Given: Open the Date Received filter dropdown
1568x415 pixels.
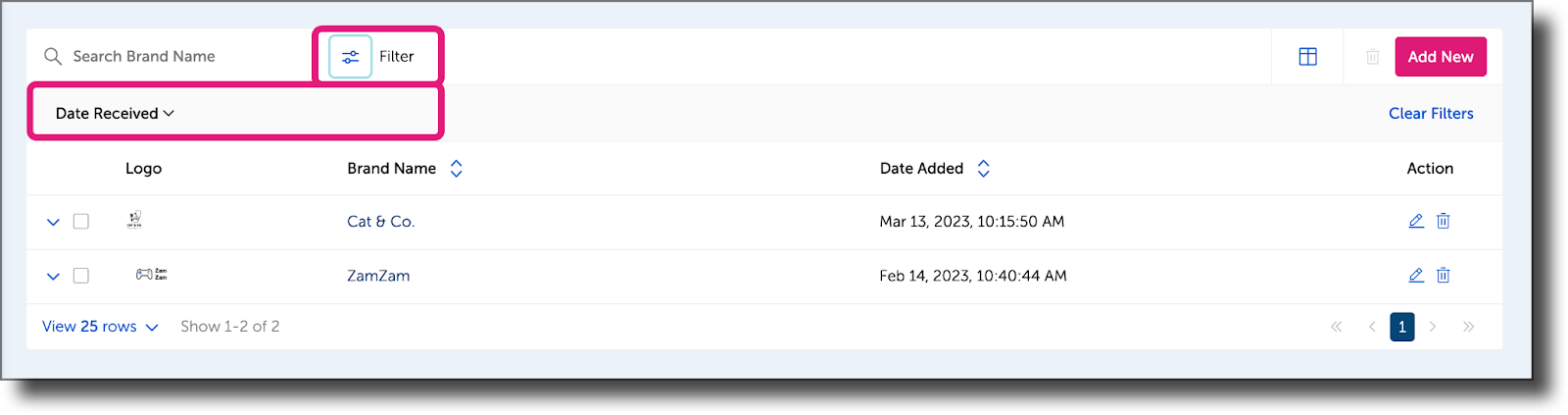Looking at the screenshot, I should [115, 114].
